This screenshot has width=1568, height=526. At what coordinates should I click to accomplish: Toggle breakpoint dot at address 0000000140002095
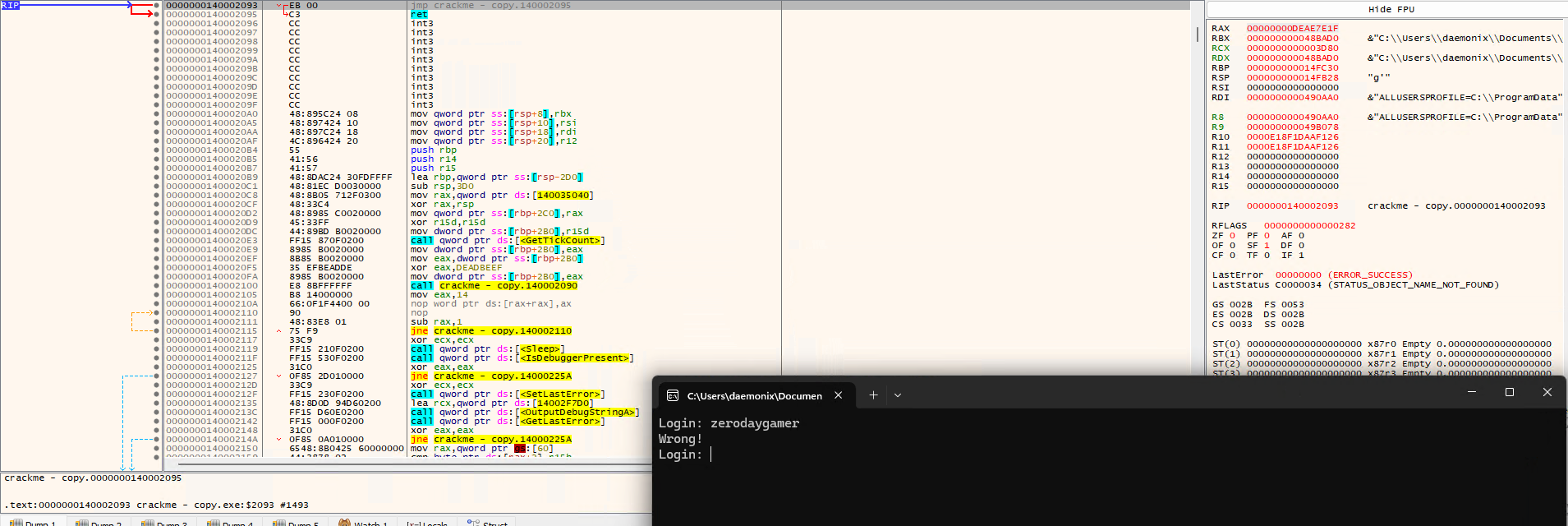[x=157, y=14]
